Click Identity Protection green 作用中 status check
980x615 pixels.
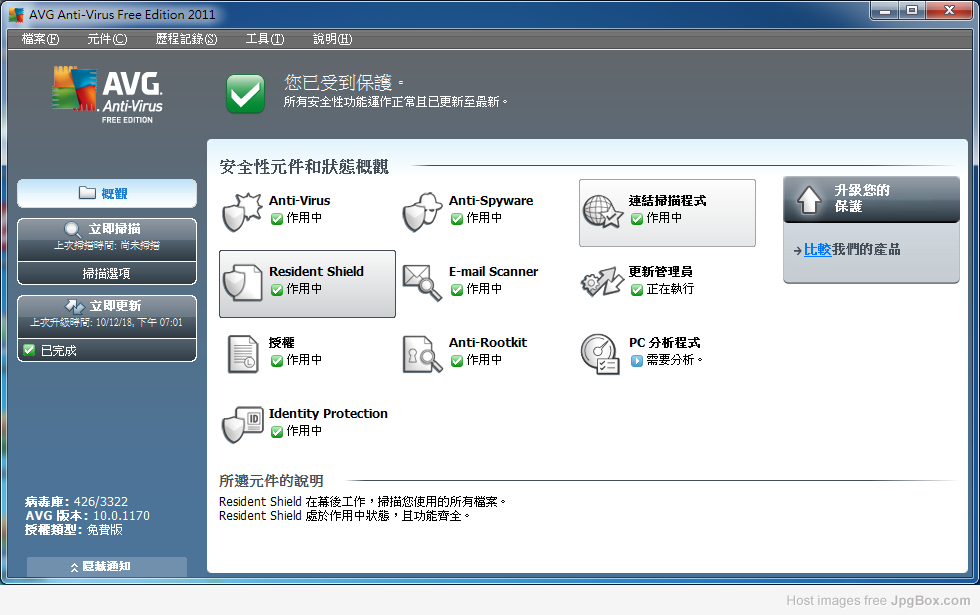[x=277, y=432]
